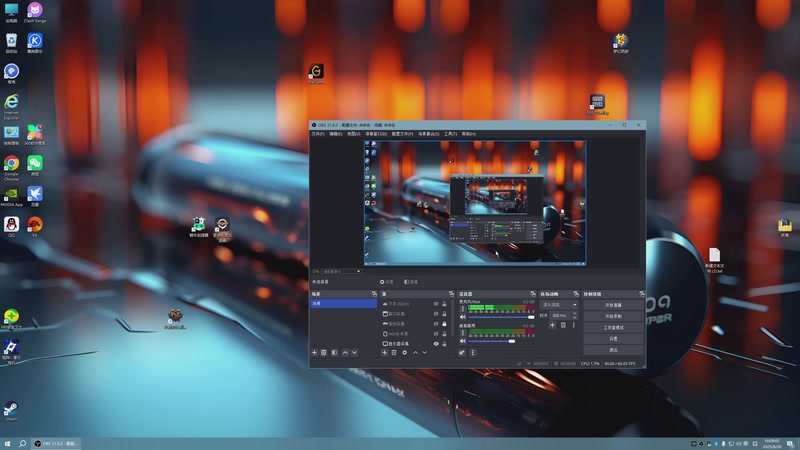
Task: Show the Game Capture source via eye
Action: [436, 324]
